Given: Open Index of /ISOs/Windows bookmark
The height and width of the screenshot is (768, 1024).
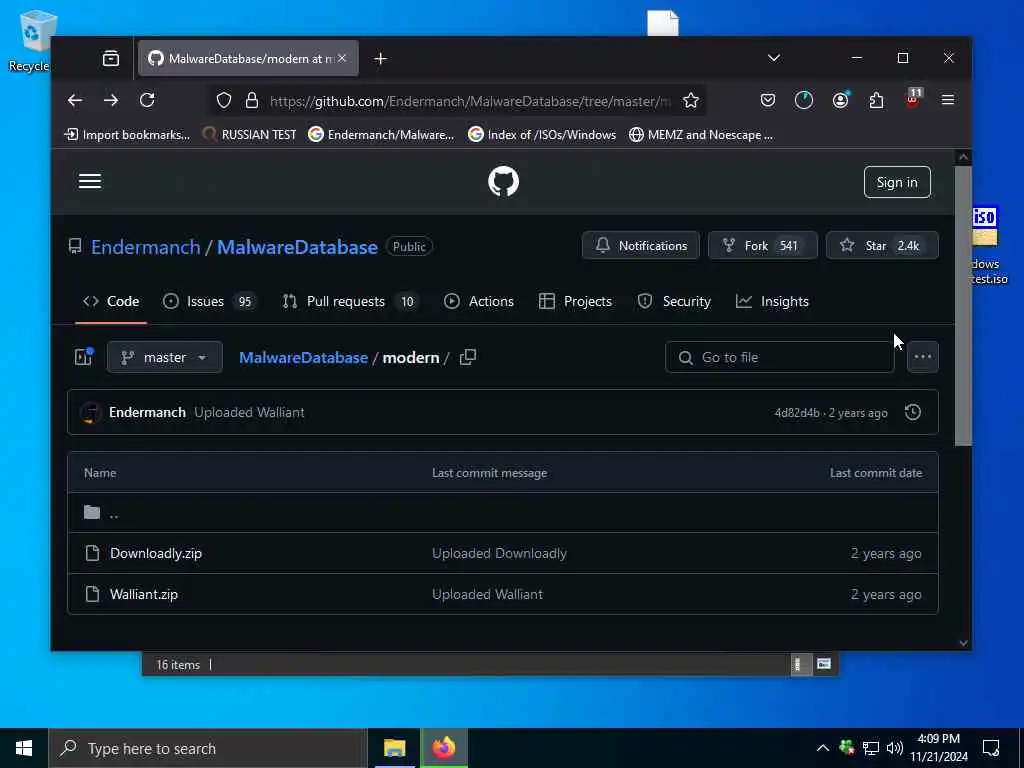Looking at the screenshot, I should click(x=542, y=135).
